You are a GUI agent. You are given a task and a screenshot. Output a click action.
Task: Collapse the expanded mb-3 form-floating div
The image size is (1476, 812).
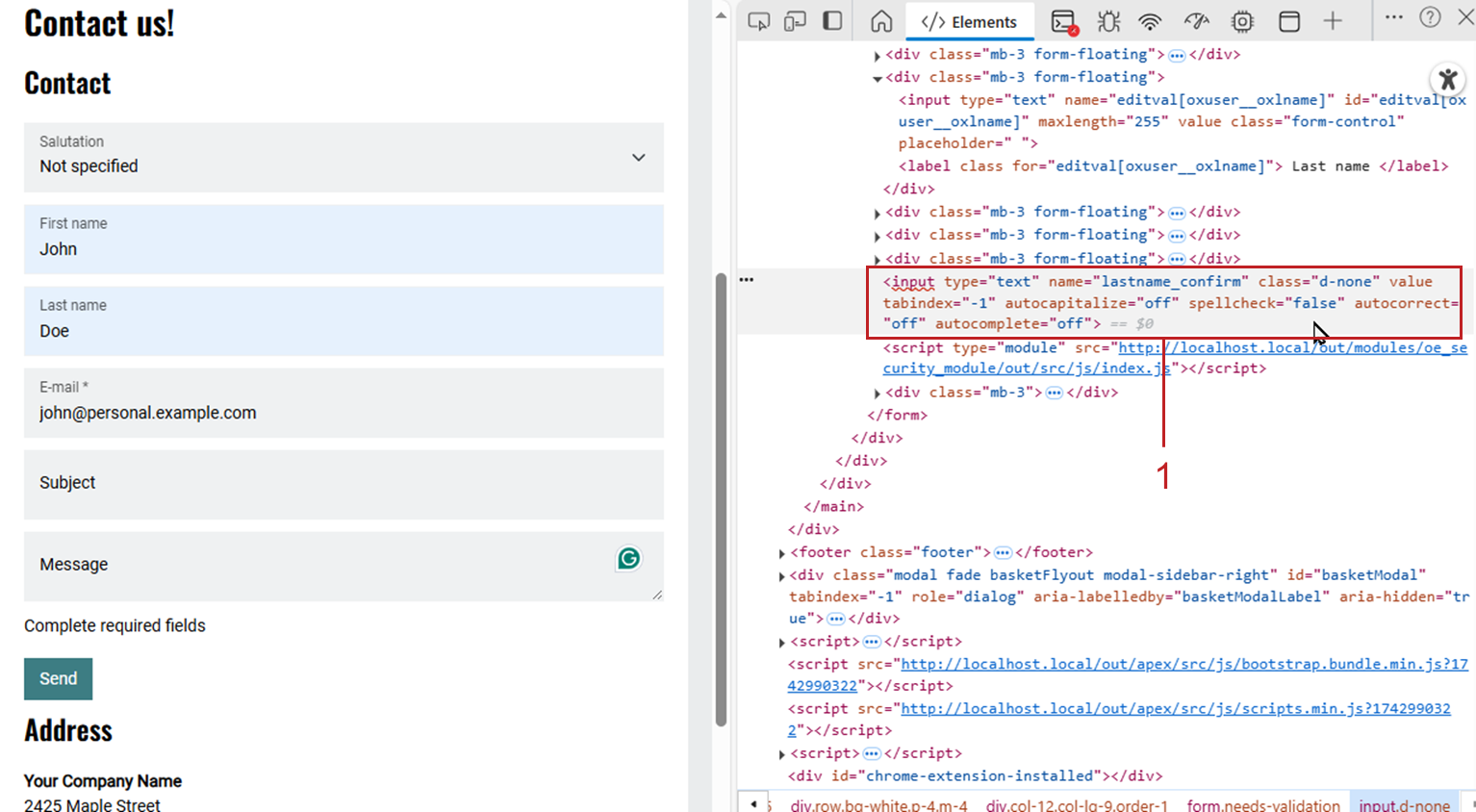pos(877,78)
